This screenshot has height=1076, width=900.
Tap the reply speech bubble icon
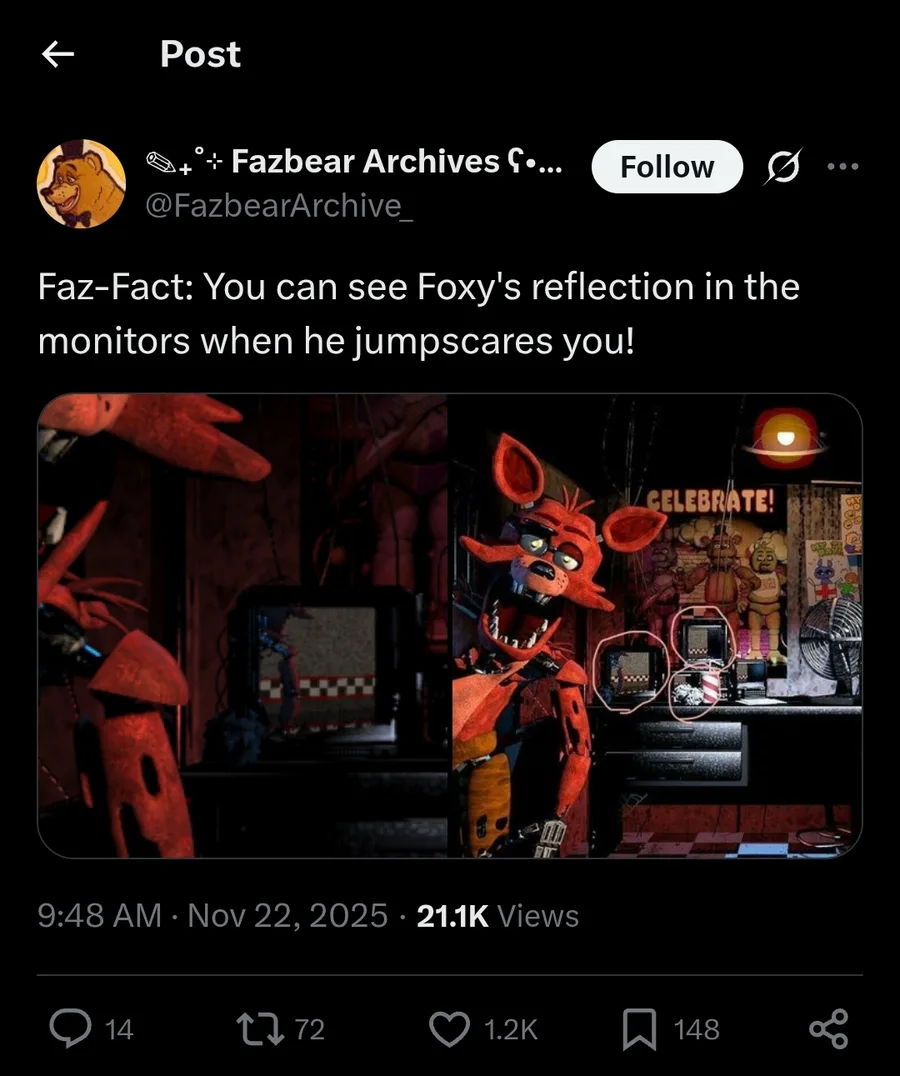70,1029
